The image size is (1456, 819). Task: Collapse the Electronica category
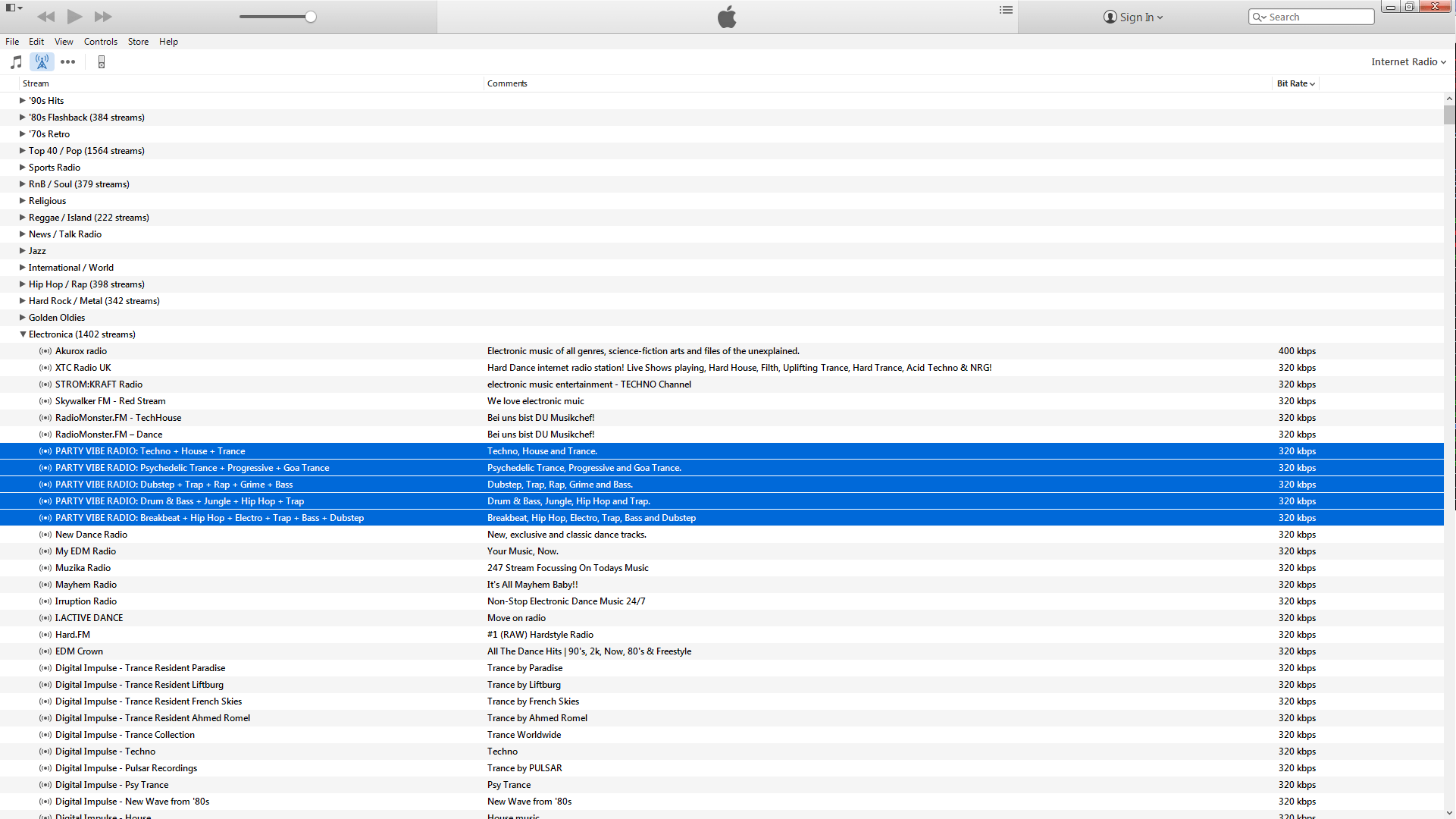[x=23, y=334]
